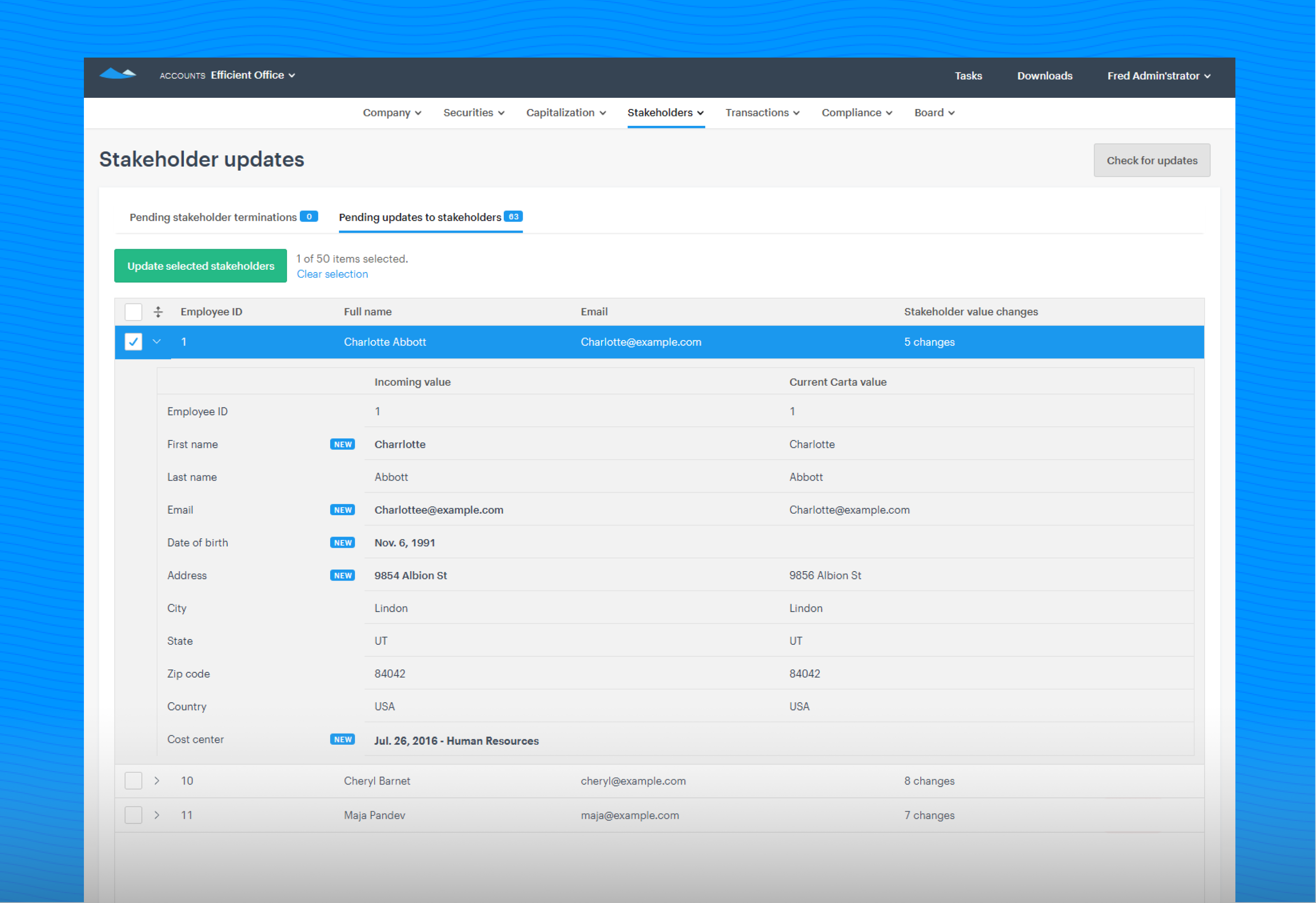Click NEW badge beside Date of birth
1316x903 pixels.
343,543
